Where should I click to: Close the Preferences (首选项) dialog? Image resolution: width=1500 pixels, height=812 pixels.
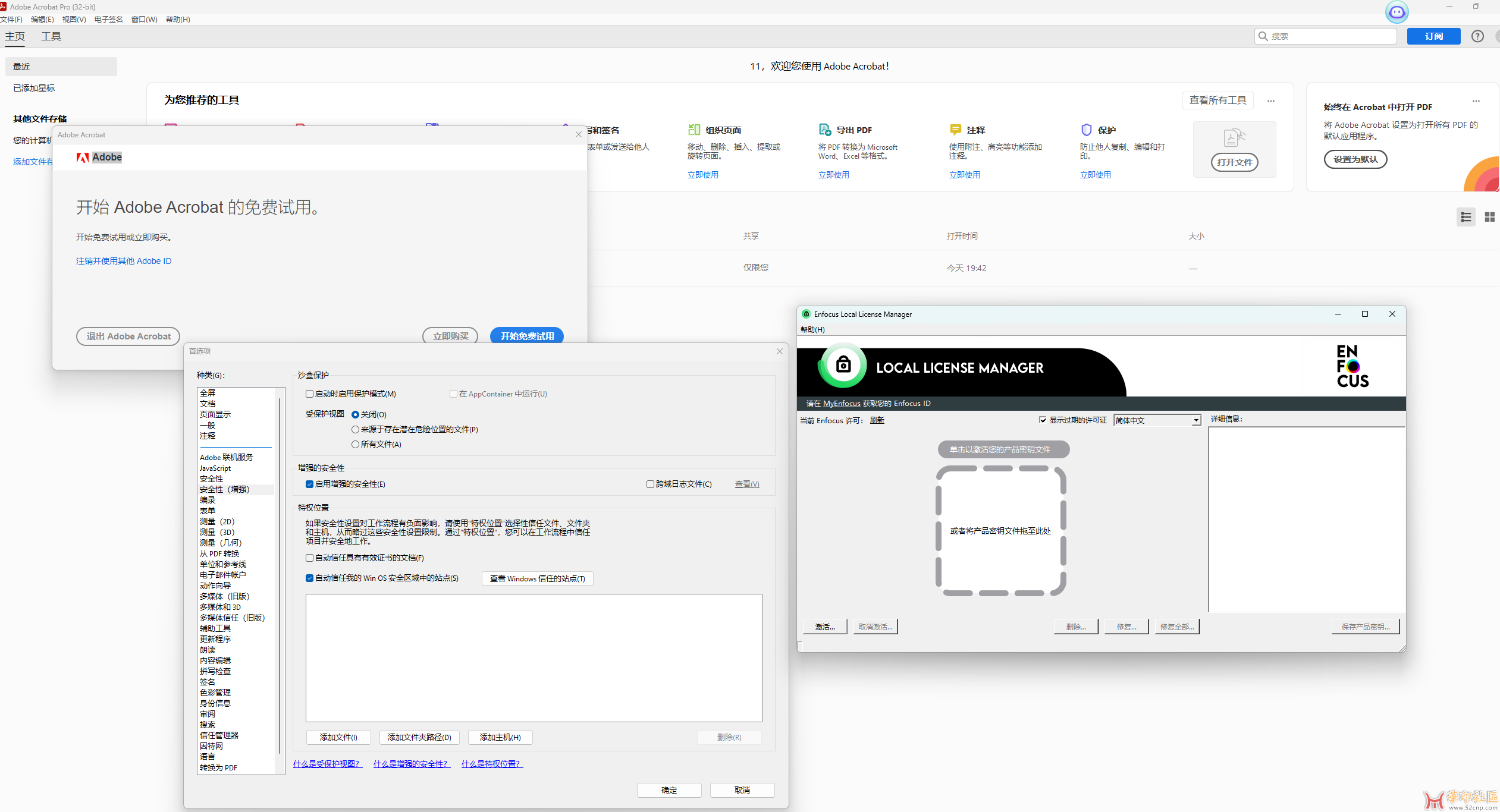[780, 351]
